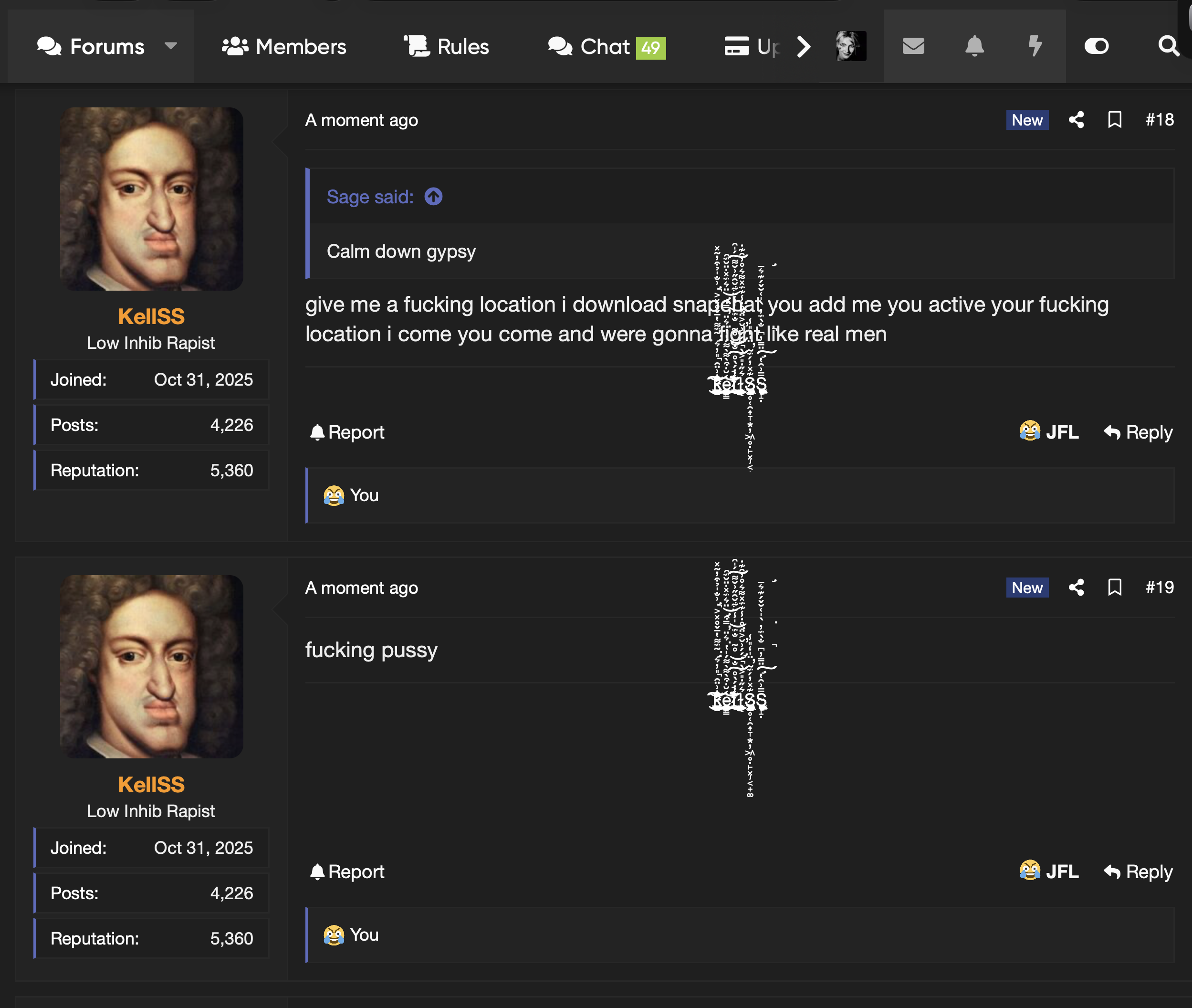
Task: Share post #19
Action: tap(1076, 588)
